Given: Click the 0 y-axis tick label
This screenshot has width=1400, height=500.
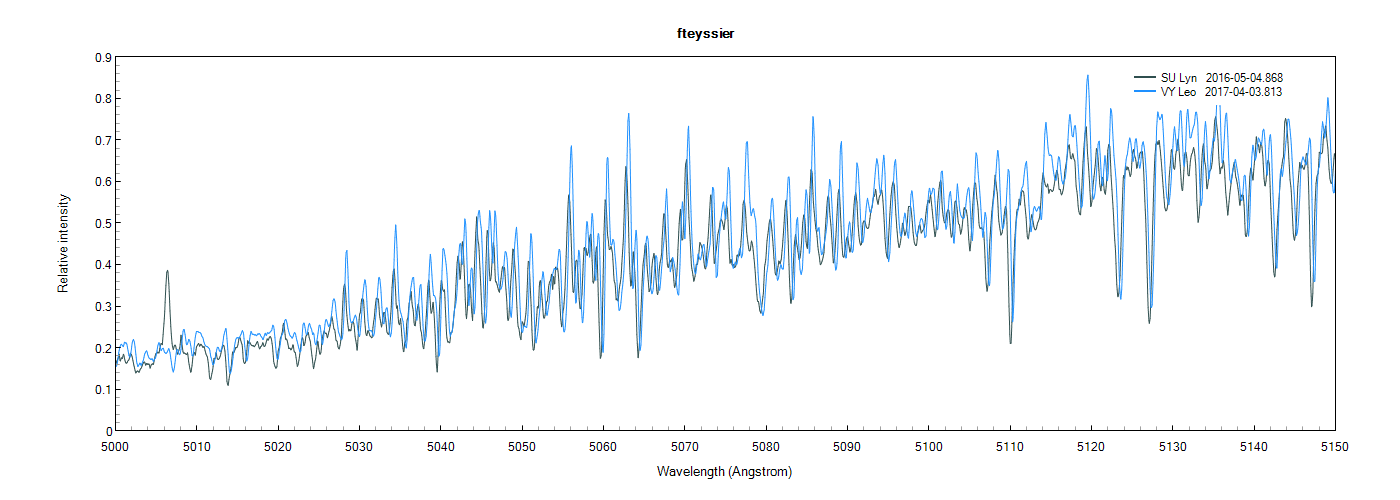Looking at the screenshot, I should [108, 431].
